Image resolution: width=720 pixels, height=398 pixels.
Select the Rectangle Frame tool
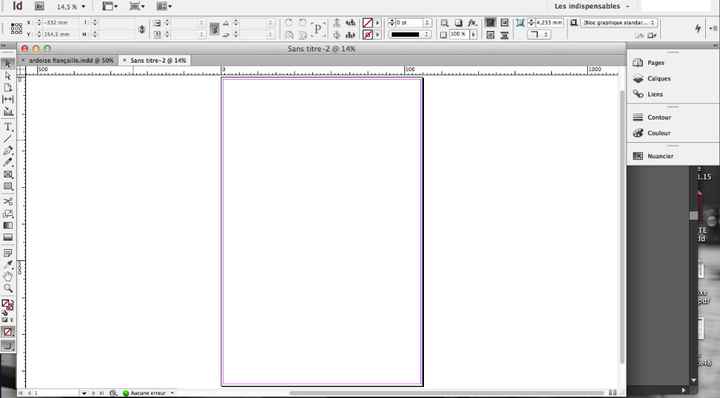click(x=8, y=174)
